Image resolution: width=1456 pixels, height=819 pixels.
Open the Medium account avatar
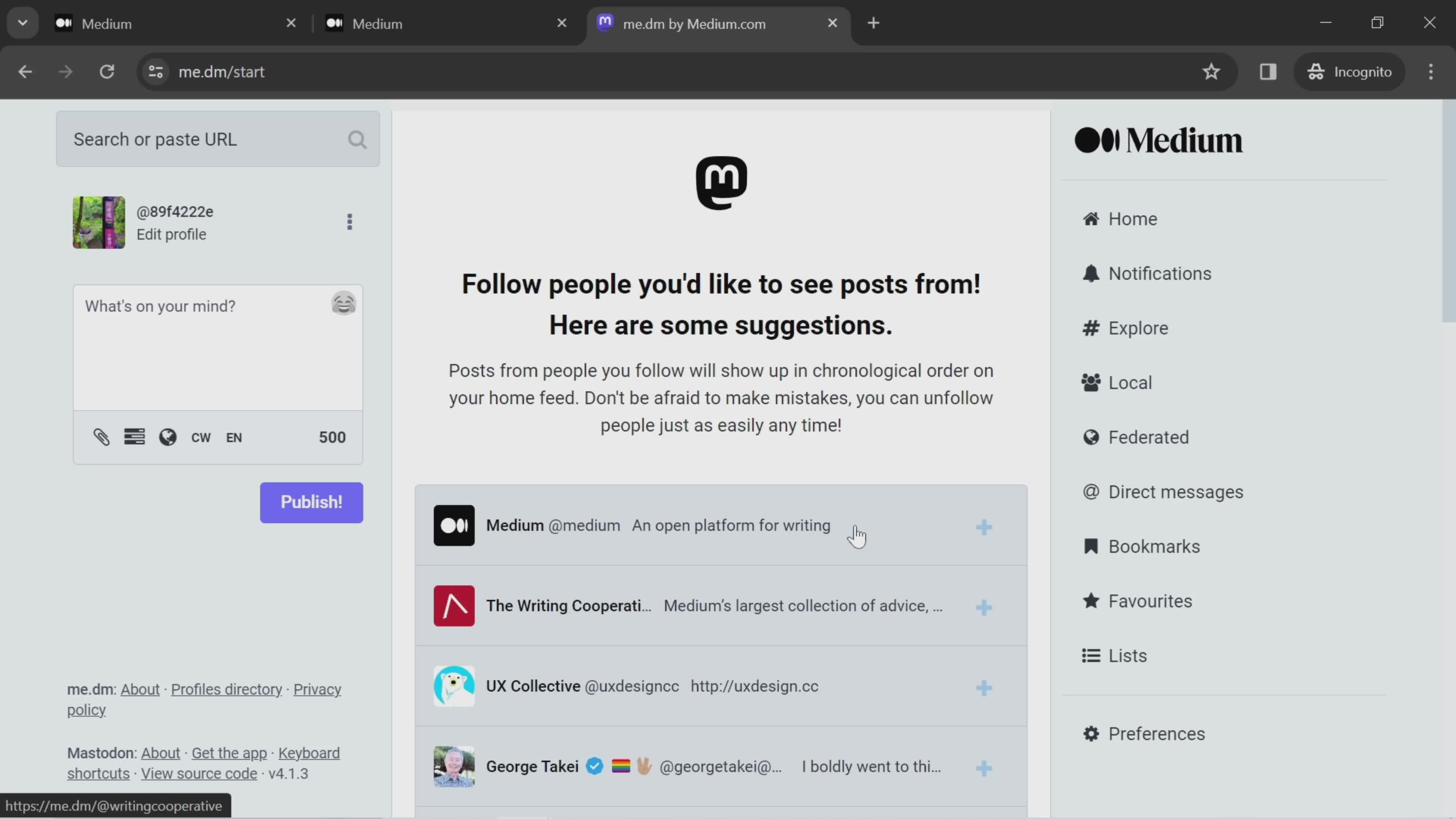point(454,525)
